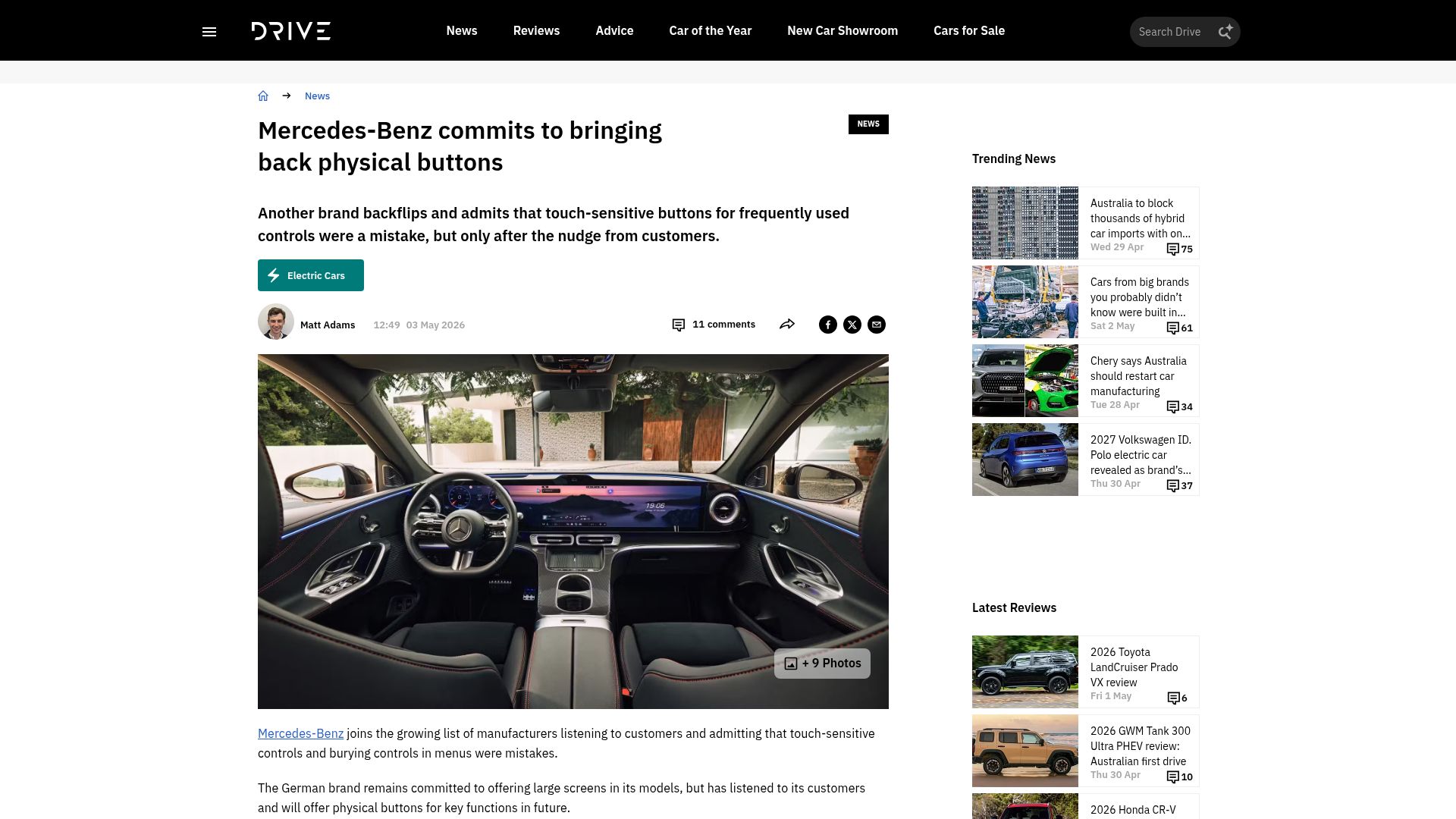Follow the Mercedes-Benz text link
Screen dimensions: 1456x819
pyautogui.click(x=300, y=733)
